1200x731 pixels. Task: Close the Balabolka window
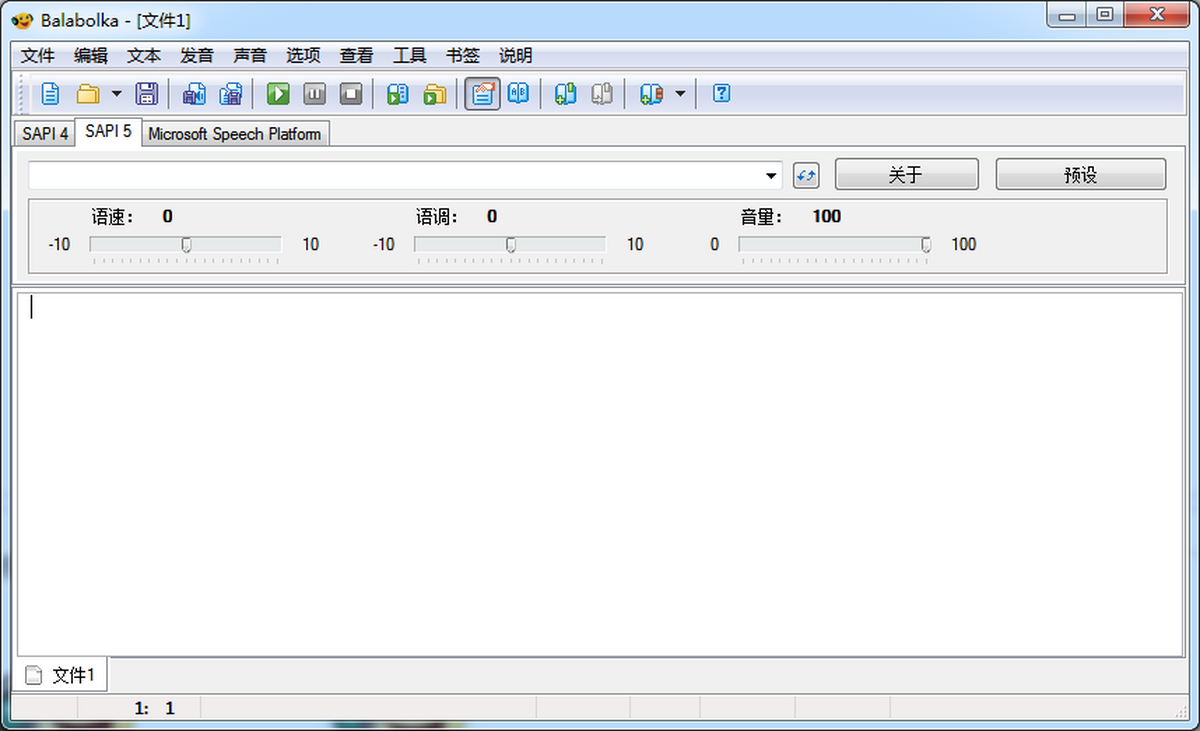click(x=1156, y=15)
